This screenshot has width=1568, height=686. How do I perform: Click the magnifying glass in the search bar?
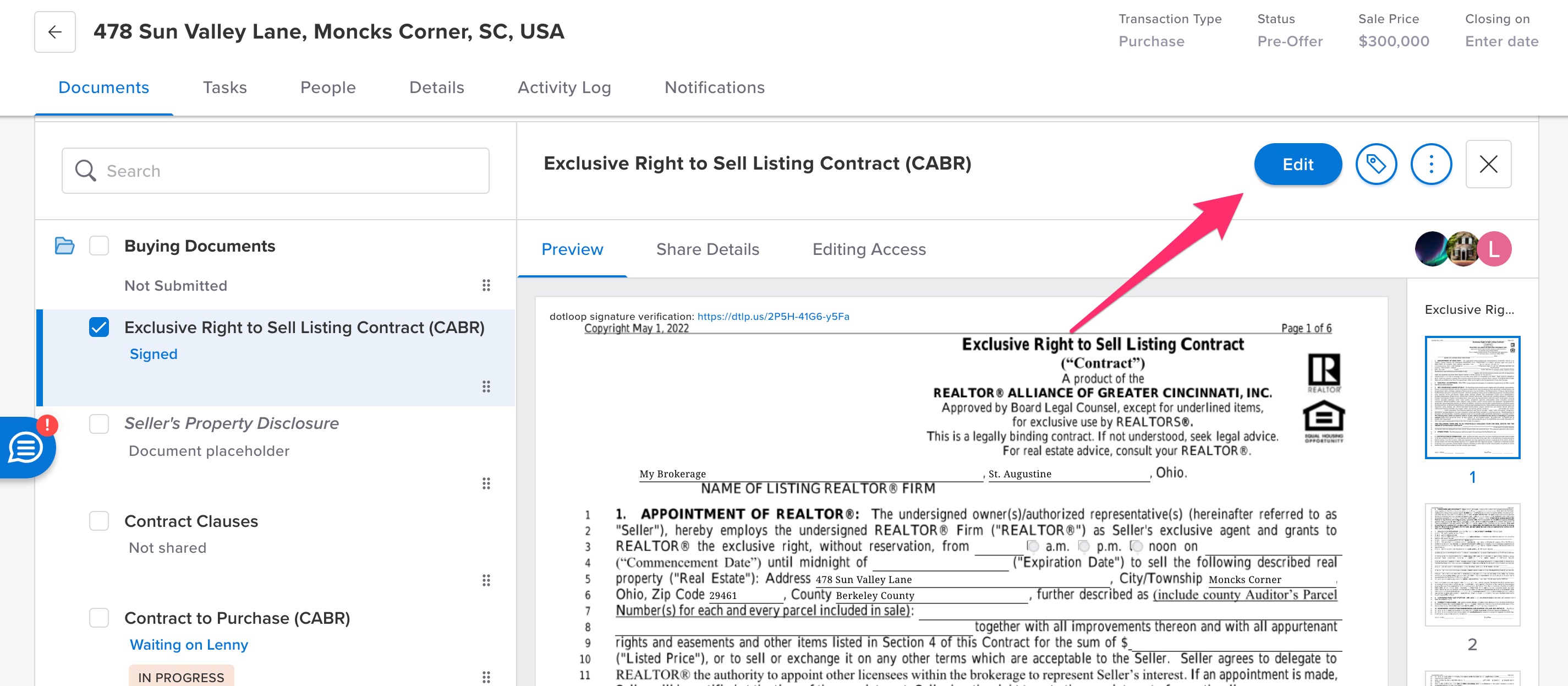coord(85,171)
